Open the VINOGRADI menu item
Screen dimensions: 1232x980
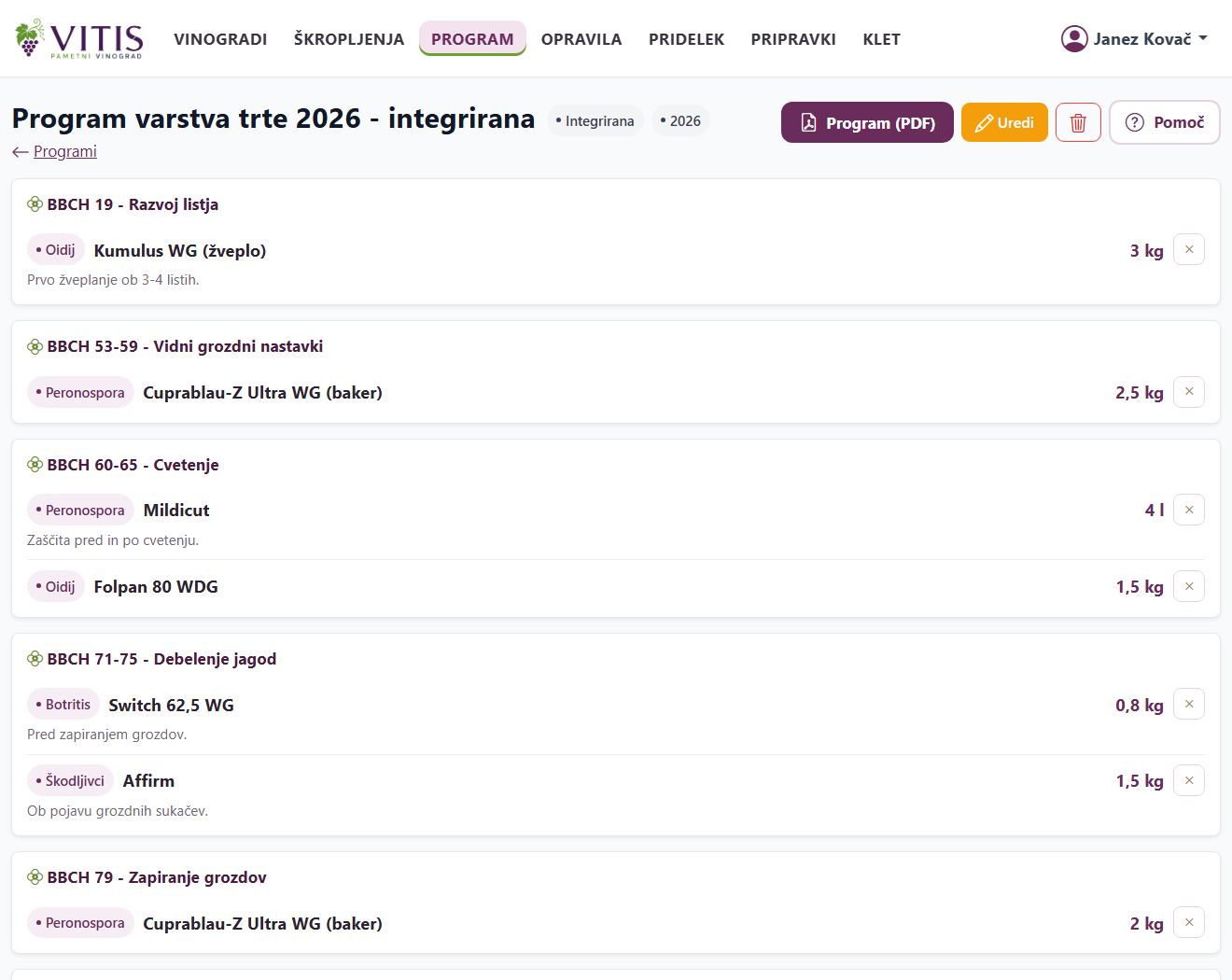click(220, 39)
